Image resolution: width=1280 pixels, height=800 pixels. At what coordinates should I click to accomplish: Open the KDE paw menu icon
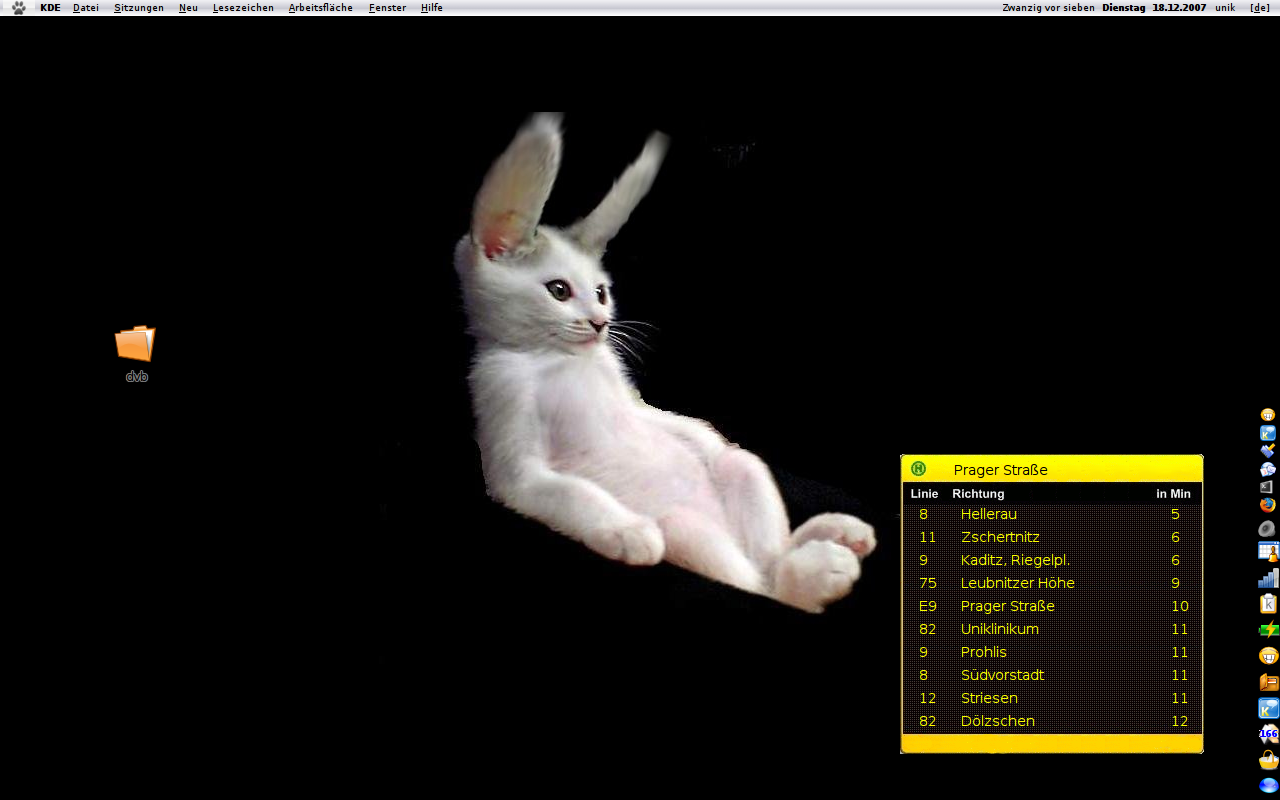tap(18, 7)
